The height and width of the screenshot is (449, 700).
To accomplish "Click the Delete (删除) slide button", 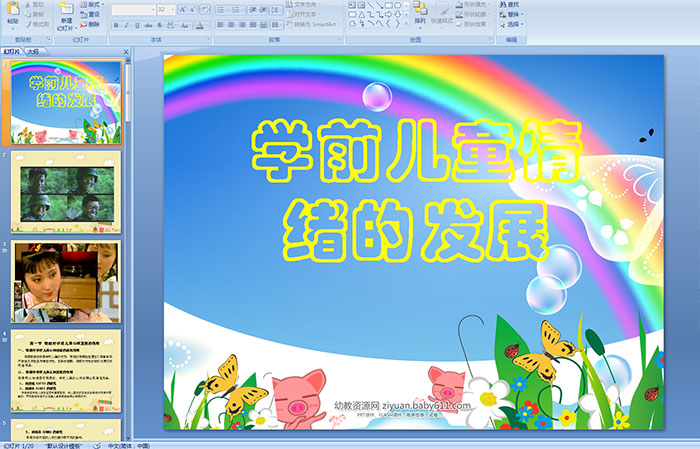I will 89,24.
